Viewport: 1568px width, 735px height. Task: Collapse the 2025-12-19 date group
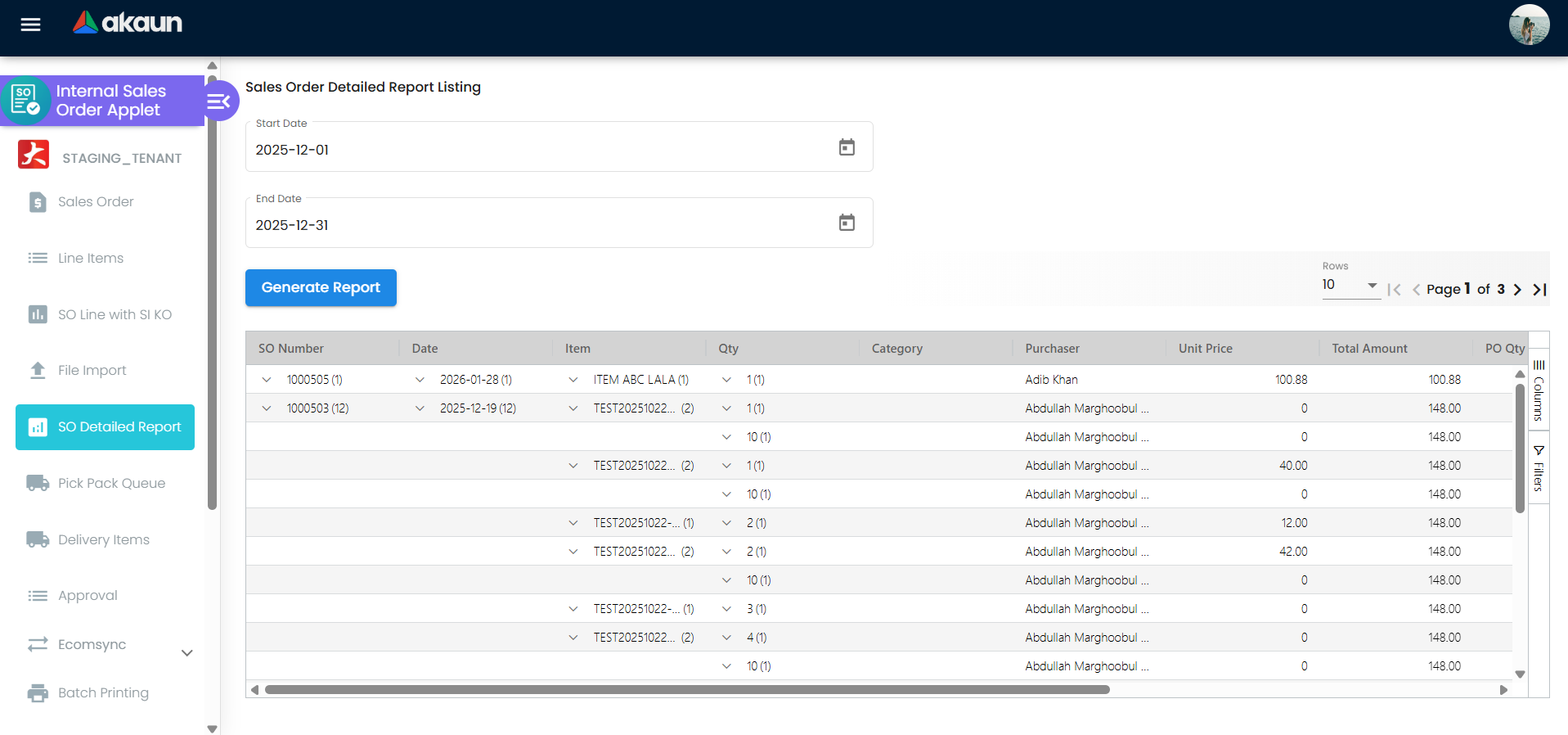pos(420,408)
